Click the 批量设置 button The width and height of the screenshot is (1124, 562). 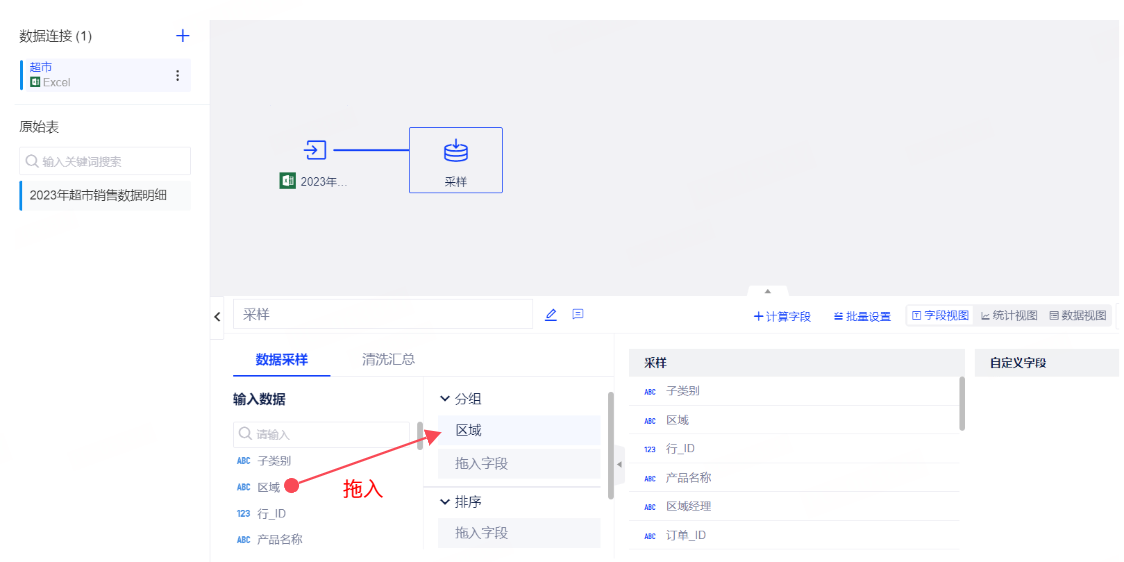862,317
